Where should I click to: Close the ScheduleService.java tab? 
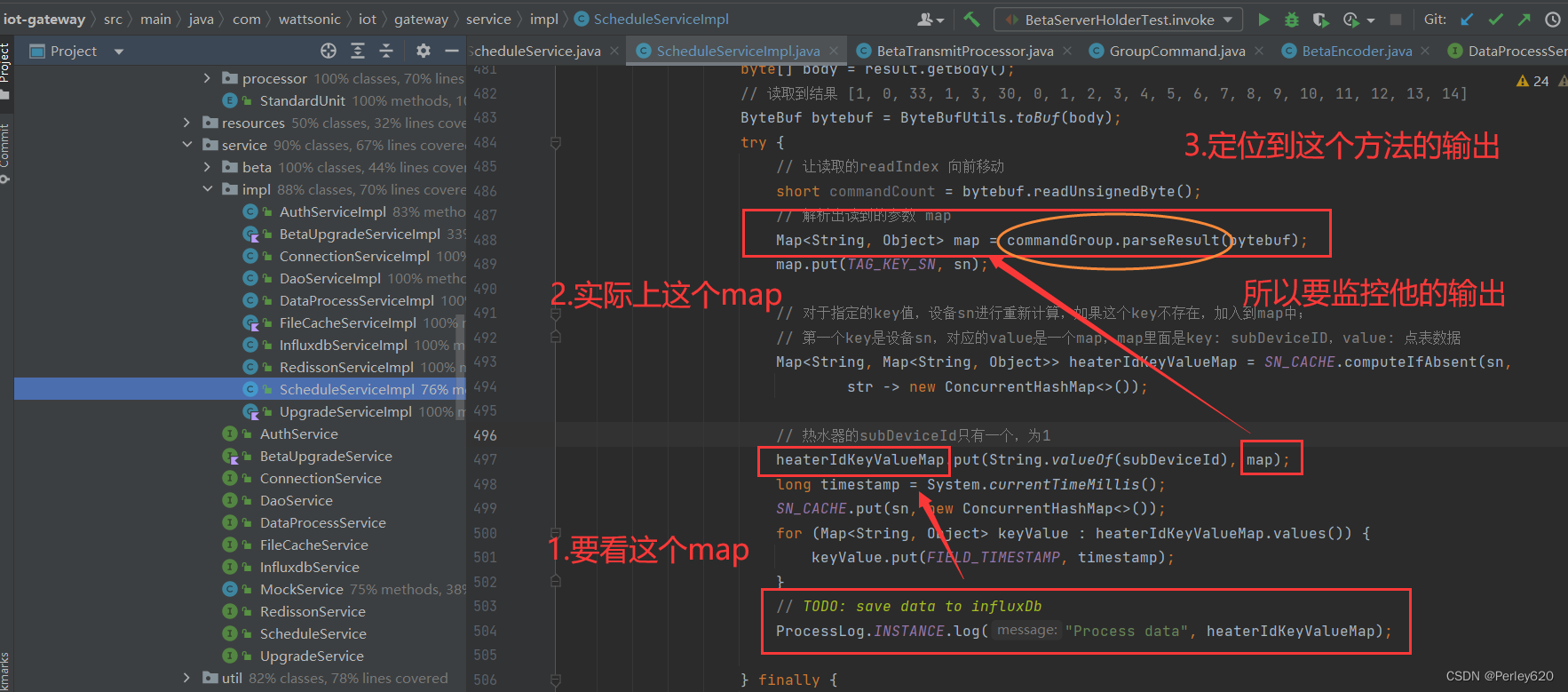614,52
